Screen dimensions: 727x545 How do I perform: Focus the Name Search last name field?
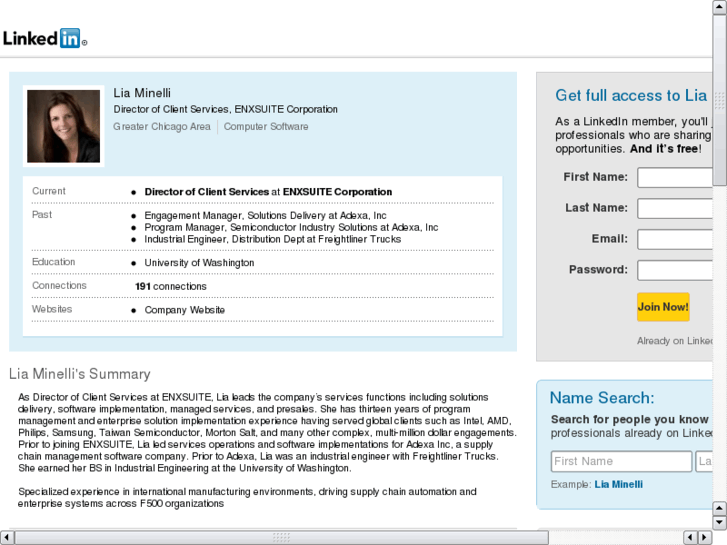(x=704, y=461)
